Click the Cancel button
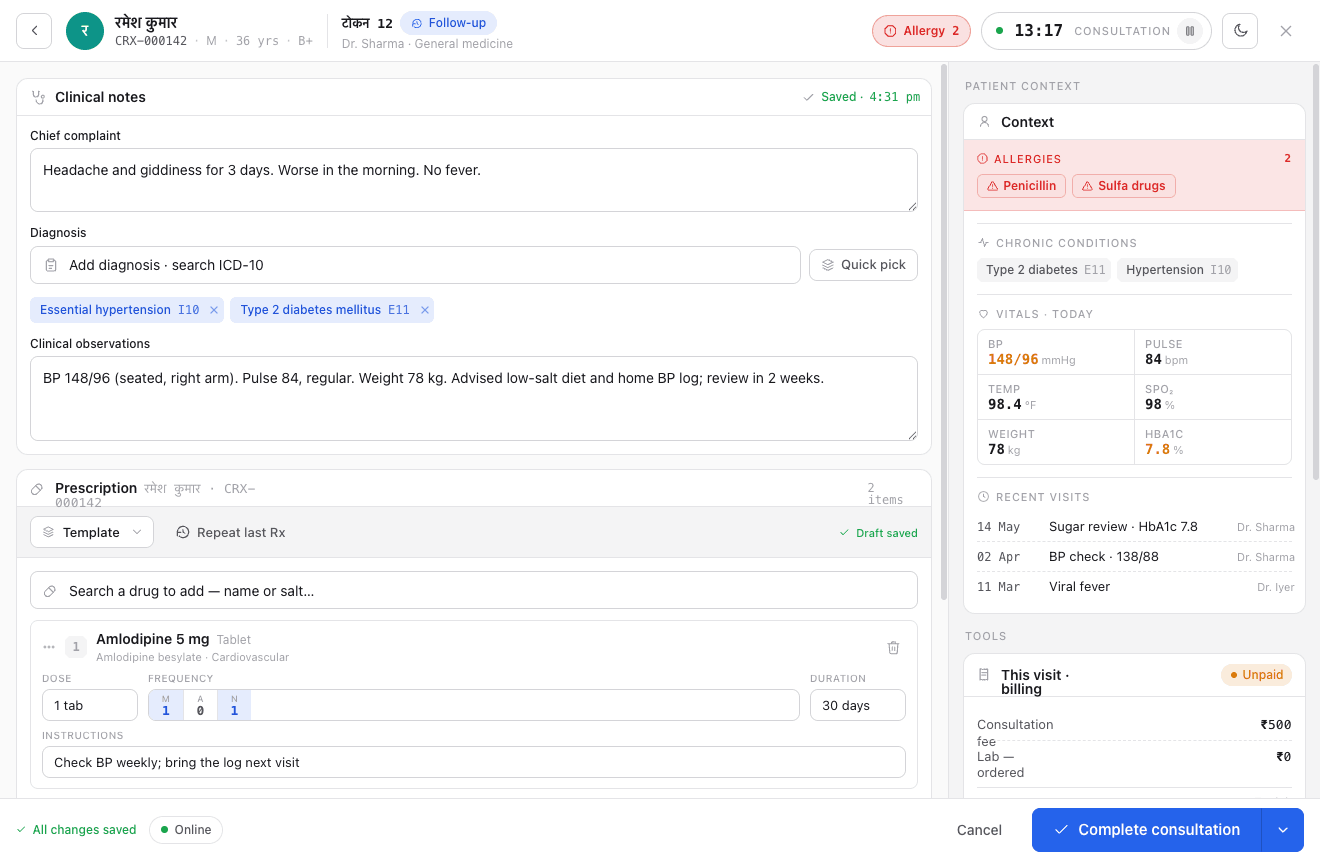 (979, 830)
